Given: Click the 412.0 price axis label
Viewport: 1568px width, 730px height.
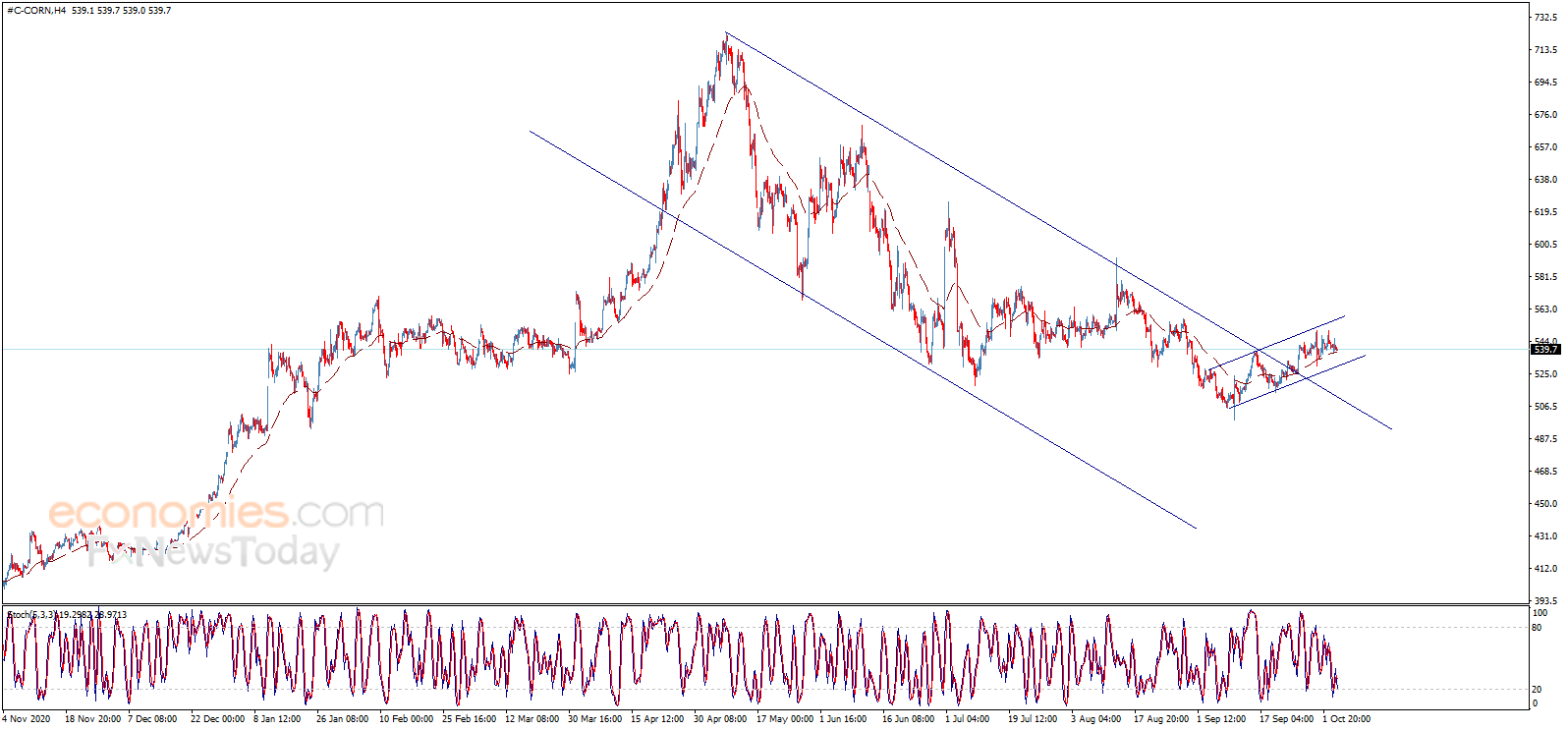Looking at the screenshot, I should 1545,569.
